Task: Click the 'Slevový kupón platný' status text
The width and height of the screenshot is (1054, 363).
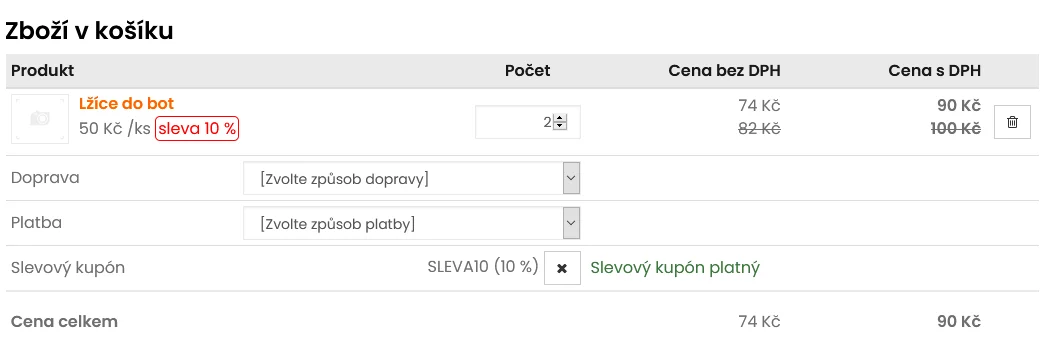Action: click(675, 268)
